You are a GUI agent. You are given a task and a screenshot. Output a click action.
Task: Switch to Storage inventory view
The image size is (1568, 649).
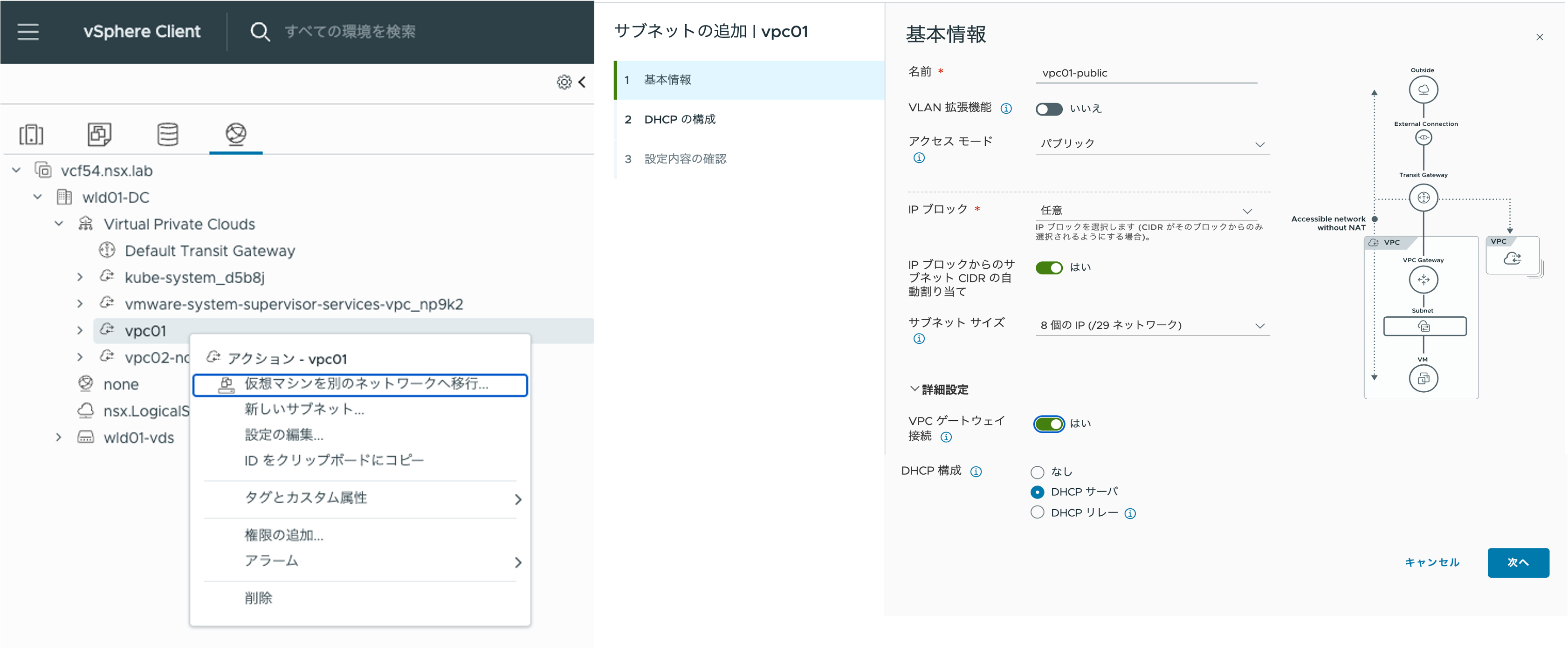coord(167,135)
